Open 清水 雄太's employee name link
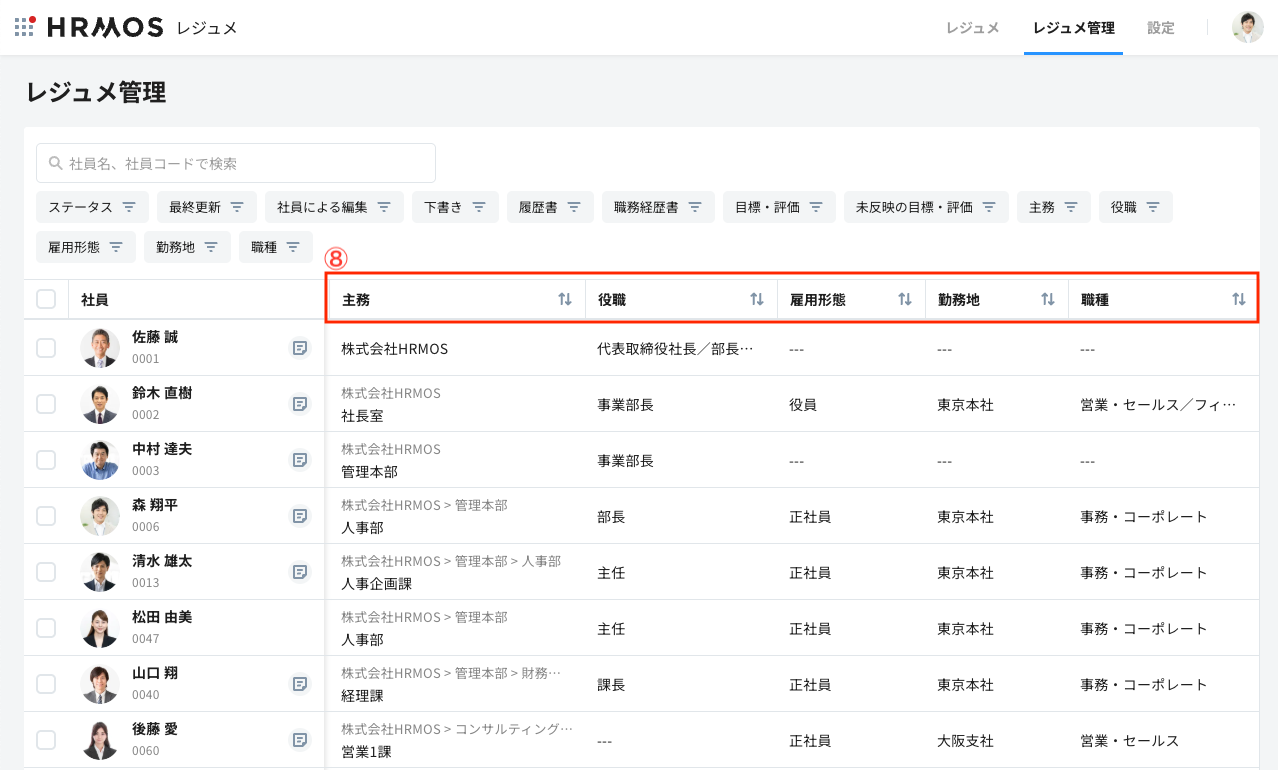 [x=162, y=561]
